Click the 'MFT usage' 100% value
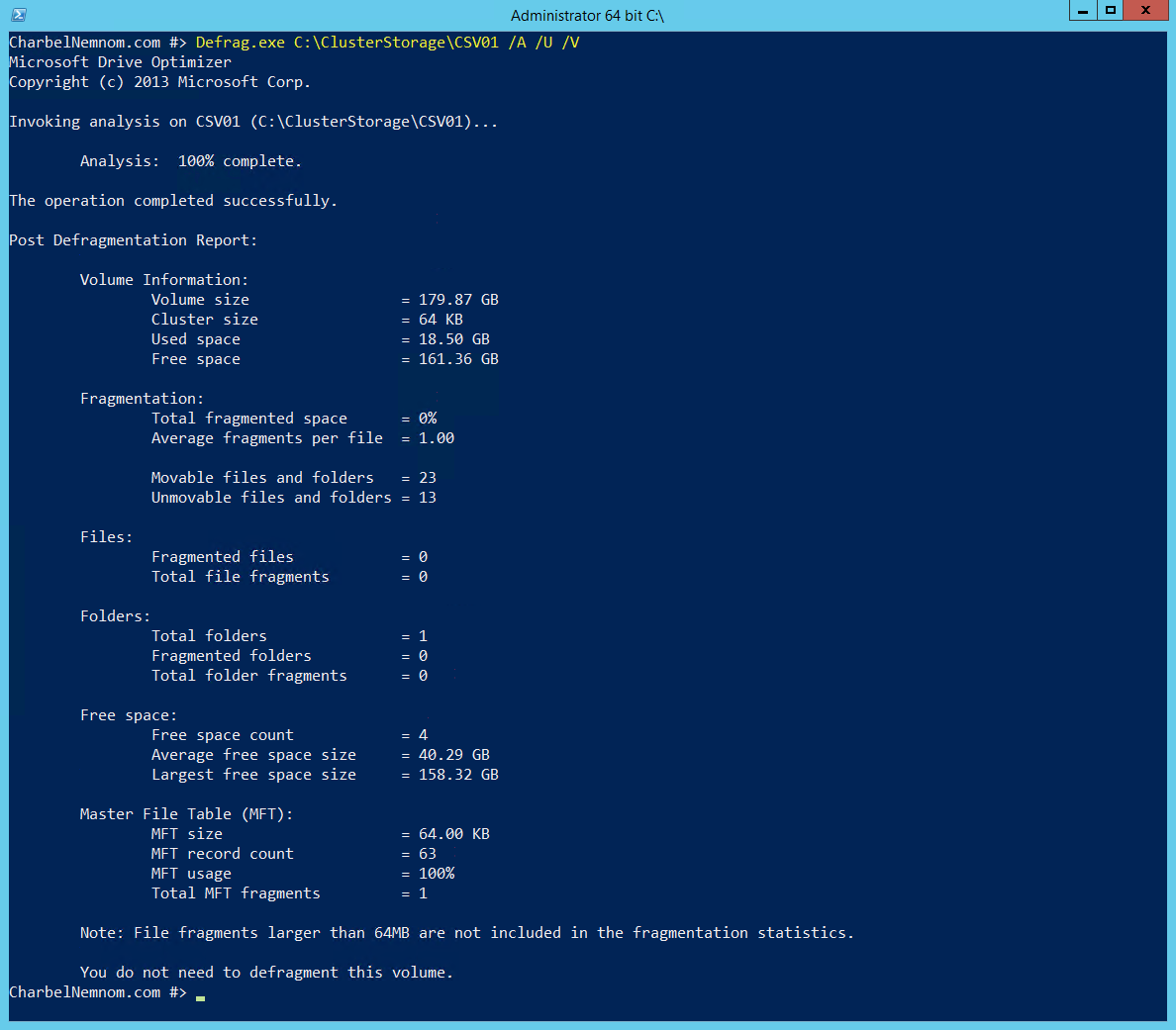 click(x=437, y=874)
